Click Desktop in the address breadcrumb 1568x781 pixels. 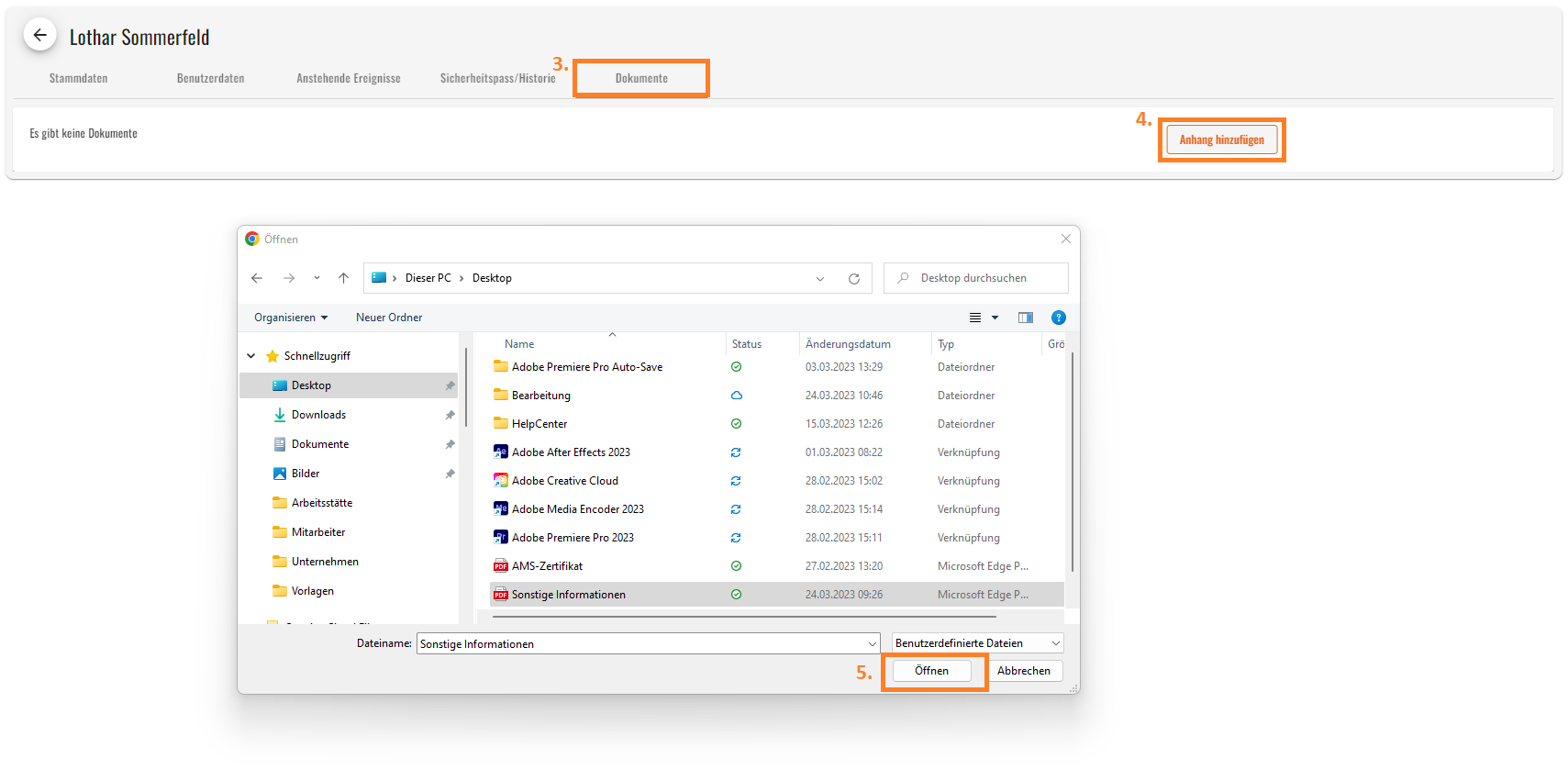492,278
